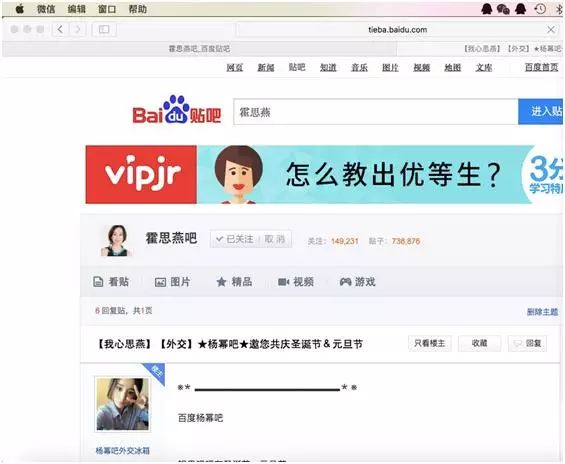Click the poster's avatar photo
Screen dimensions: 565x464
click(x=123, y=404)
